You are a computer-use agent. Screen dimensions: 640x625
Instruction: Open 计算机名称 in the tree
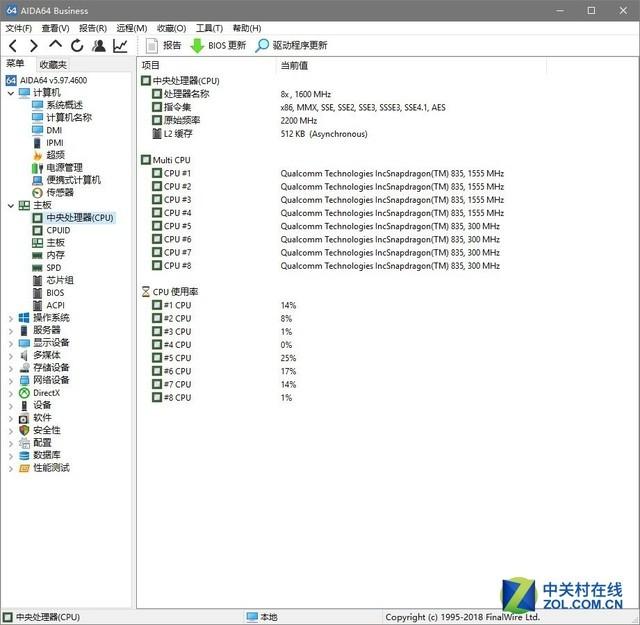62,118
